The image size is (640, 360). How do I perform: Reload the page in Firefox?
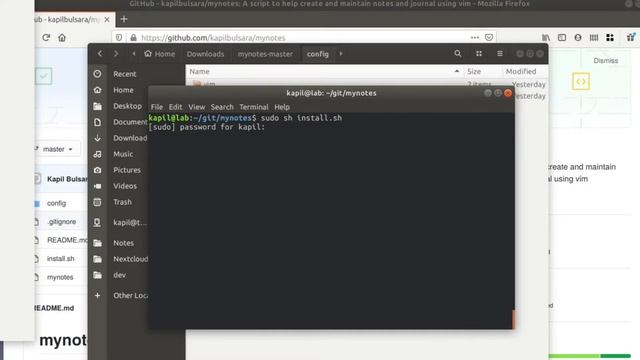pyautogui.click(x=46, y=38)
